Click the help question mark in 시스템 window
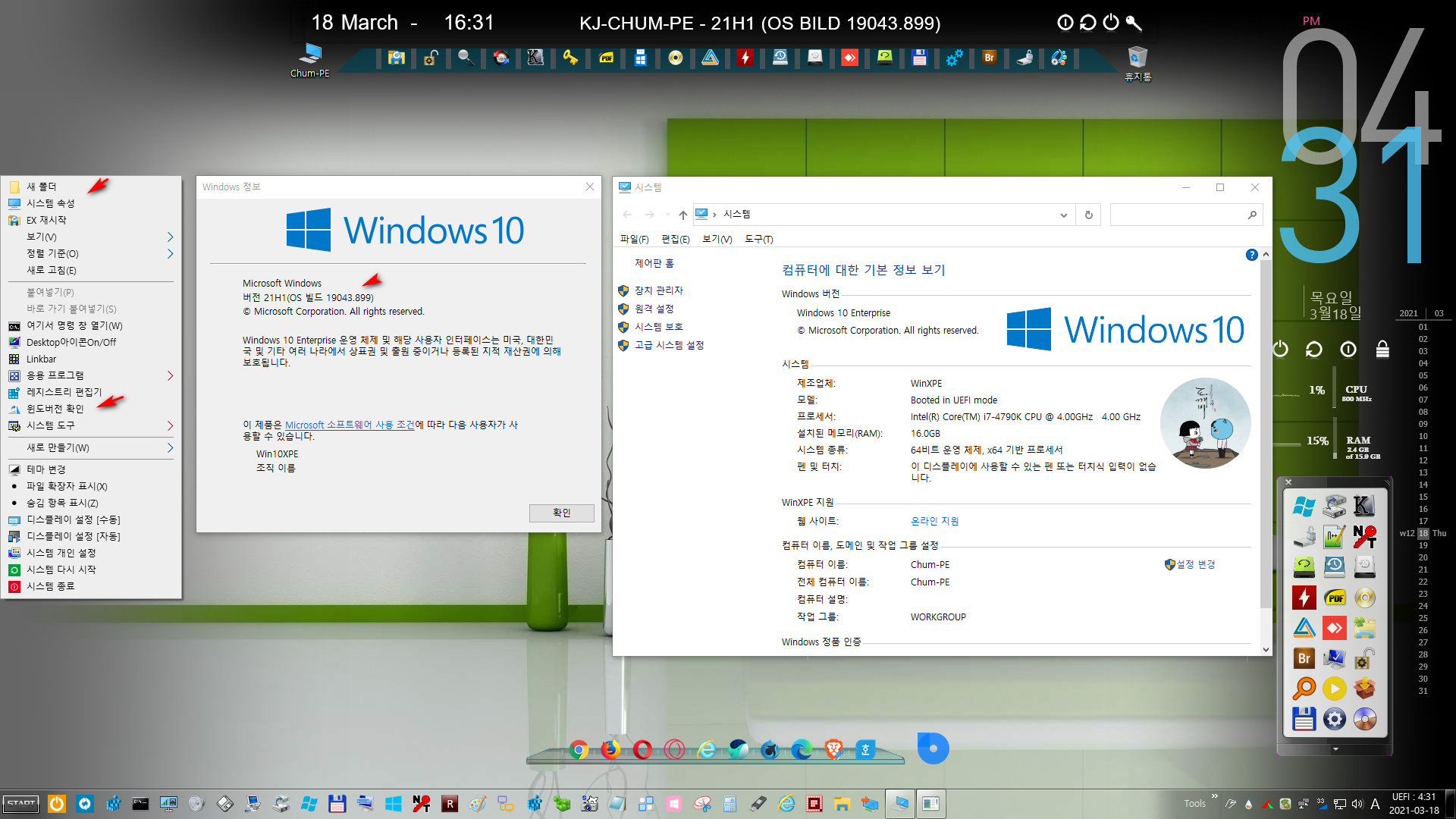Screen dimensions: 1456x819 tap(1251, 255)
